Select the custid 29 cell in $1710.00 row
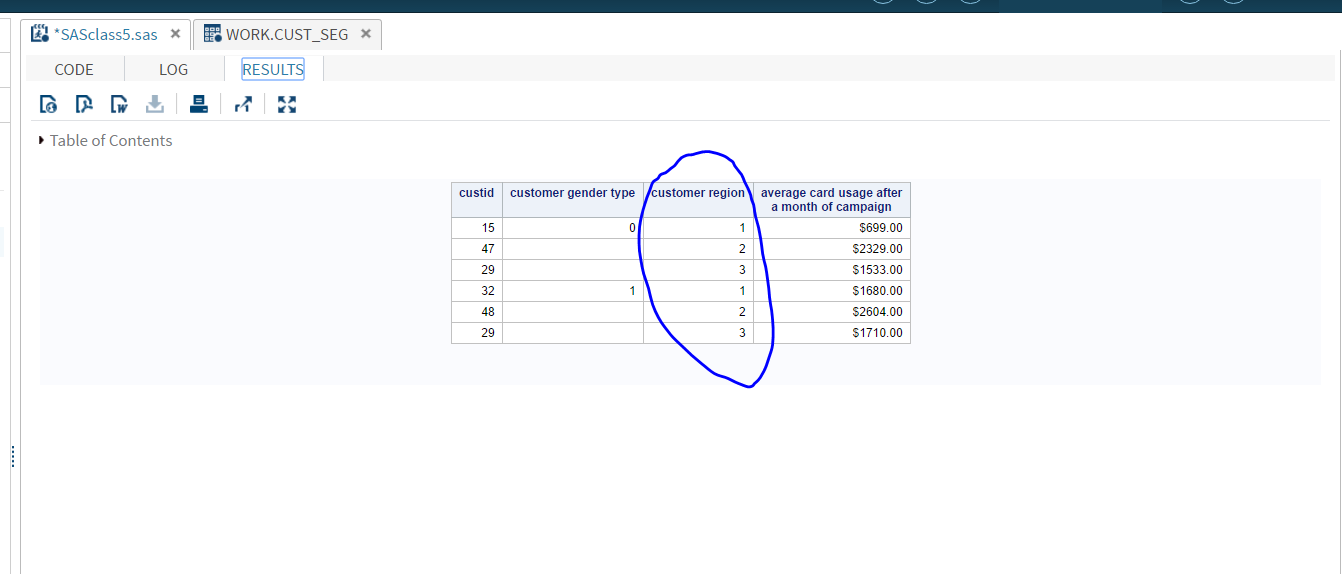The width and height of the screenshot is (1342, 574). click(x=477, y=333)
